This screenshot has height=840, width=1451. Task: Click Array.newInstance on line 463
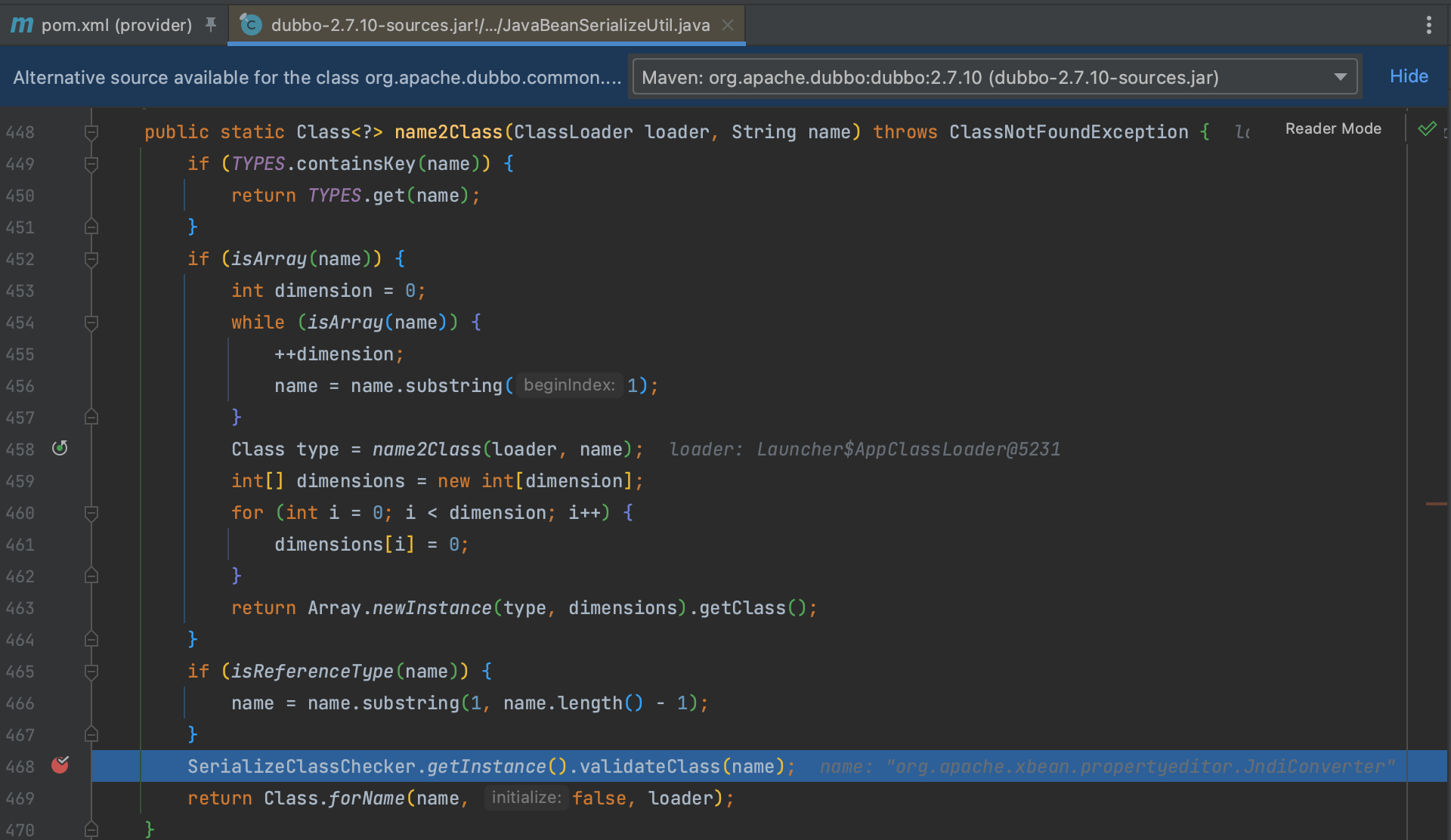coord(400,608)
